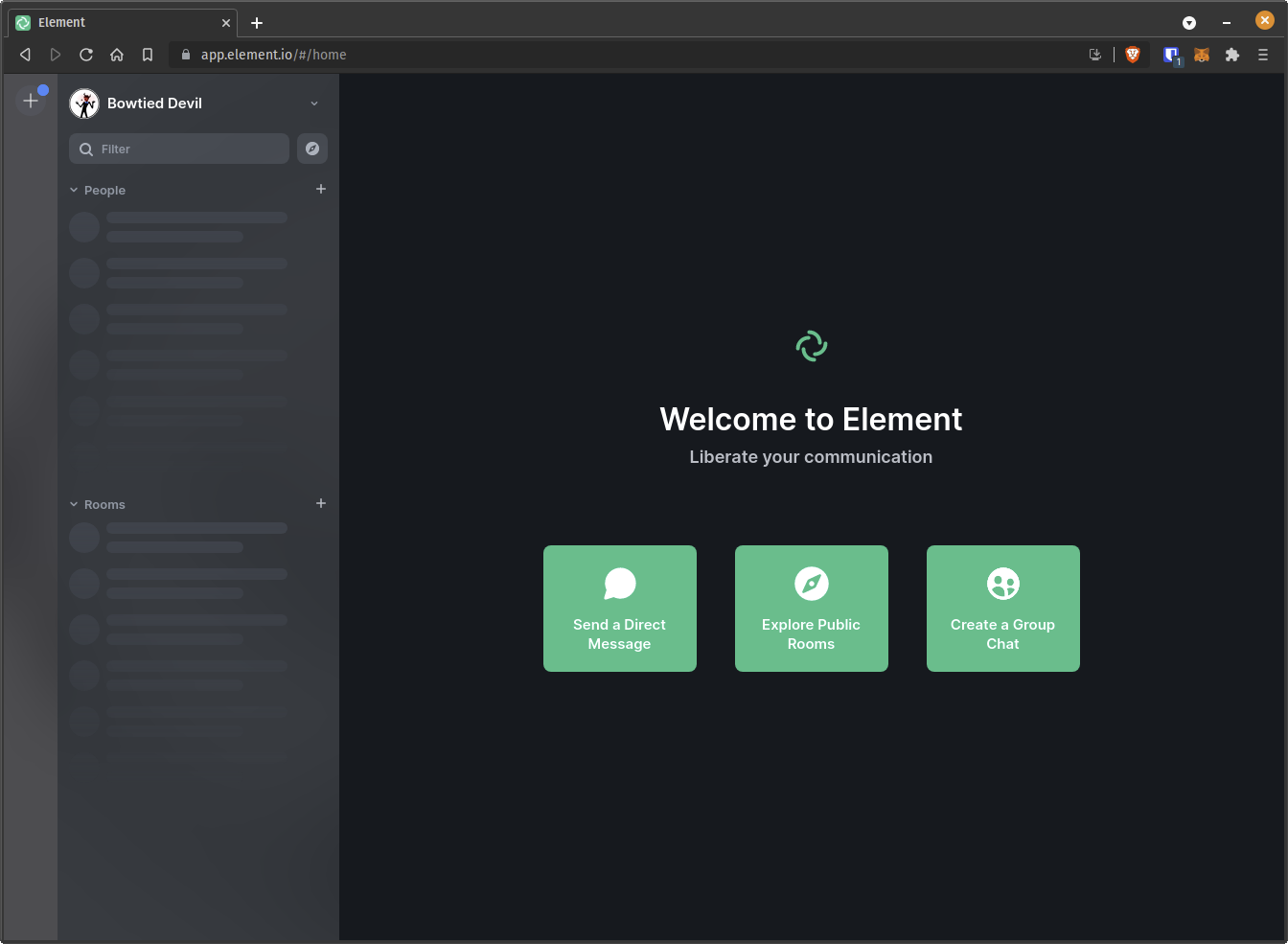This screenshot has height=944, width=1288.
Task: Click the Liberate your communication text
Action: tap(811, 457)
